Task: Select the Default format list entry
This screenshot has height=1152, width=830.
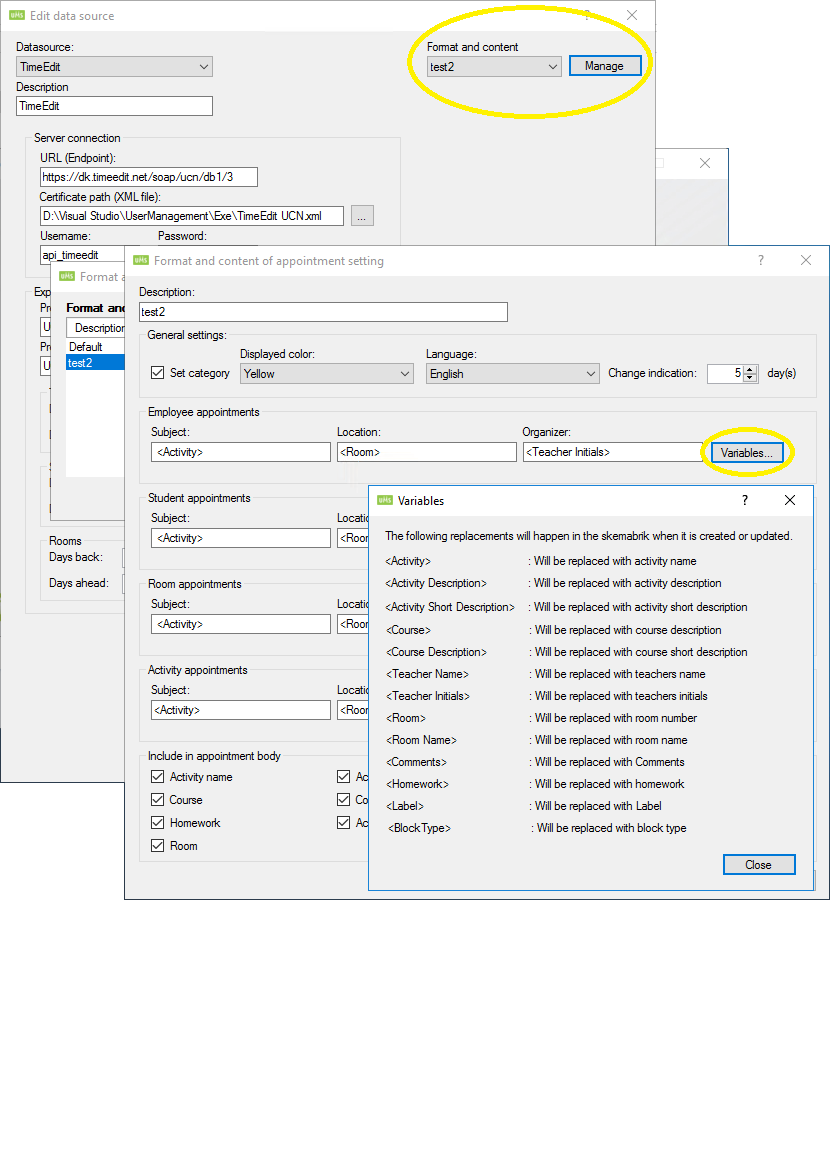Action: click(x=86, y=347)
